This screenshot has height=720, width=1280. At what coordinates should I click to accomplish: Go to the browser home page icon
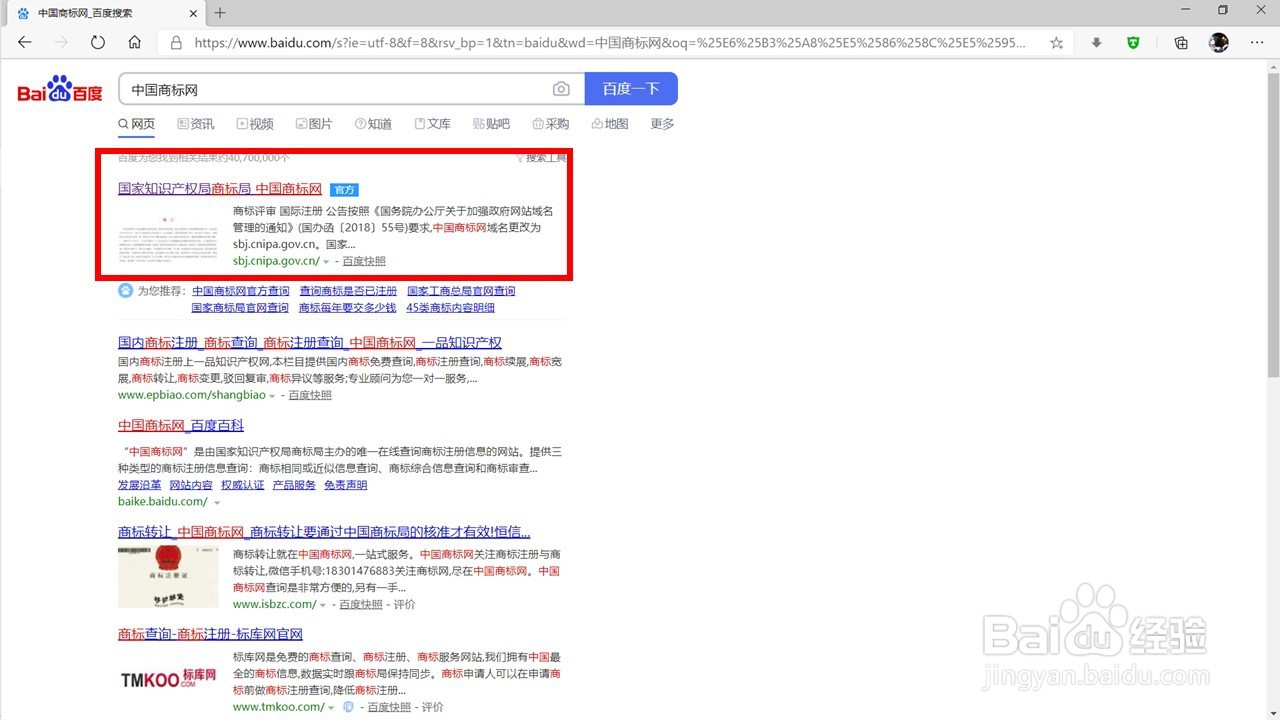click(134, 43)
